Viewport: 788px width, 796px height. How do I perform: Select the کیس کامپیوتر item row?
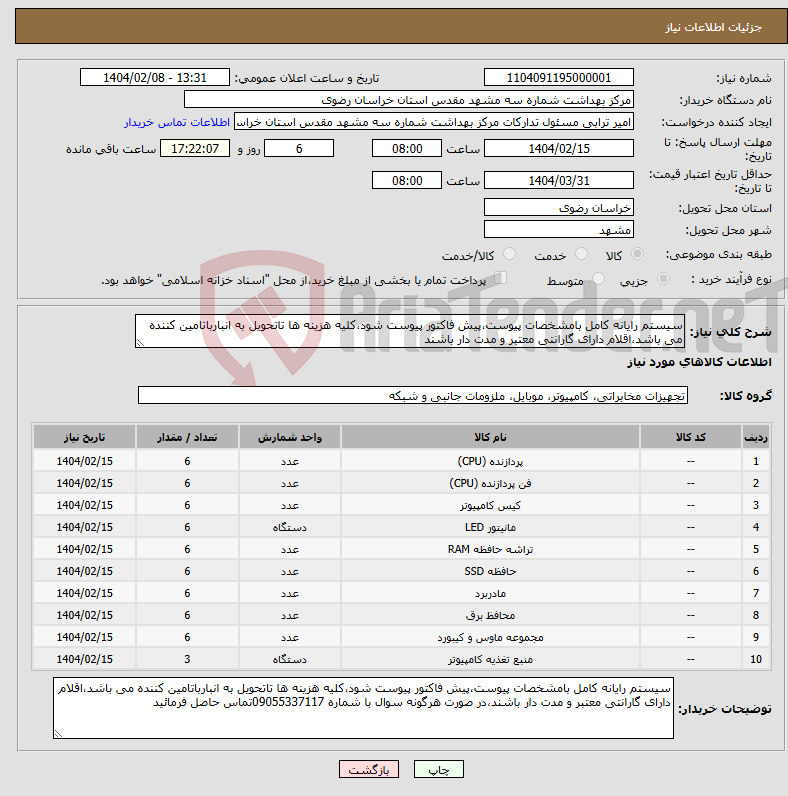(x=401, y=505)
